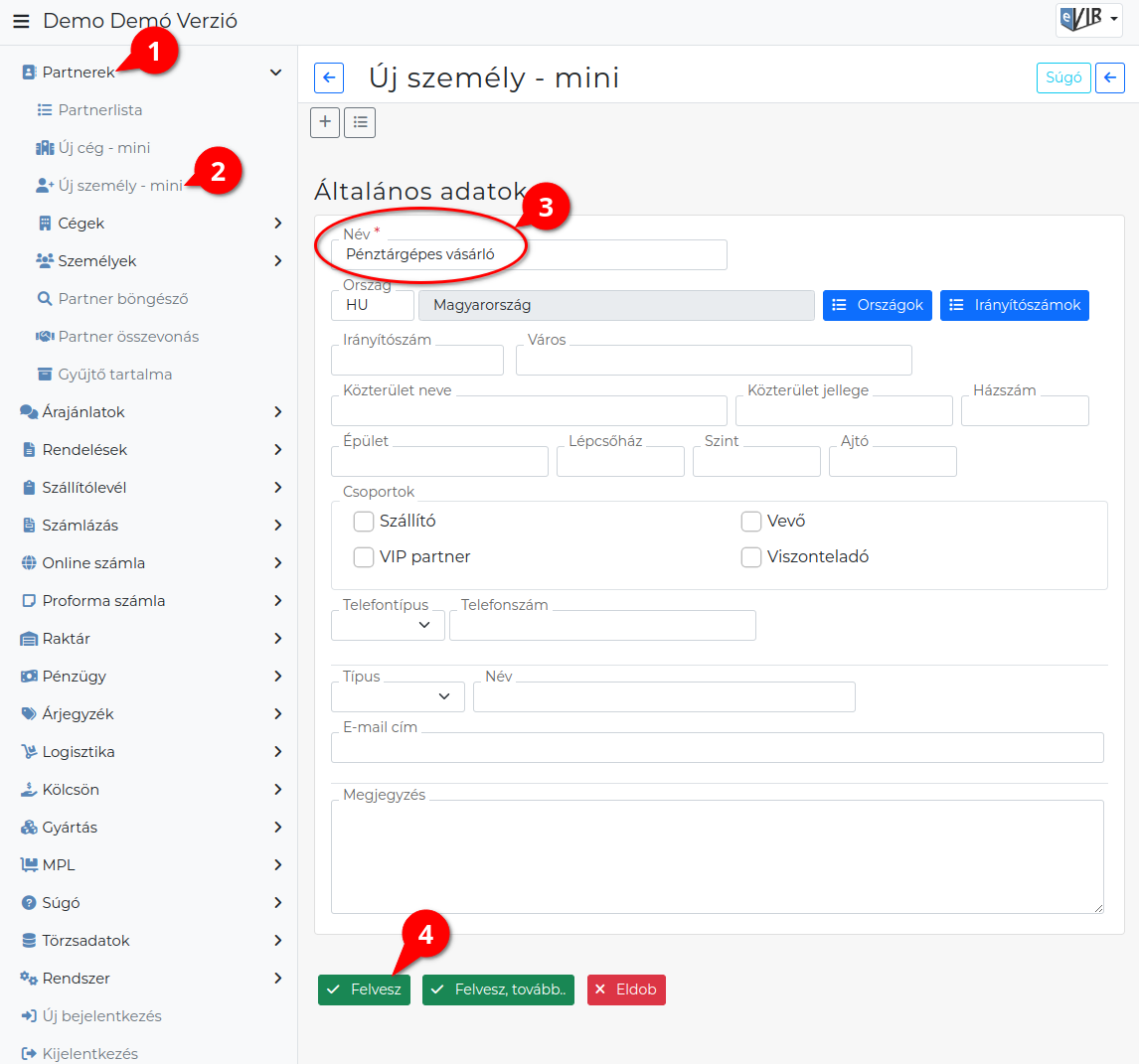The height and width of the screenshot is (1064, 1139).
Task: Click the Logisztika dolly icon
Action: click(29, 752)
